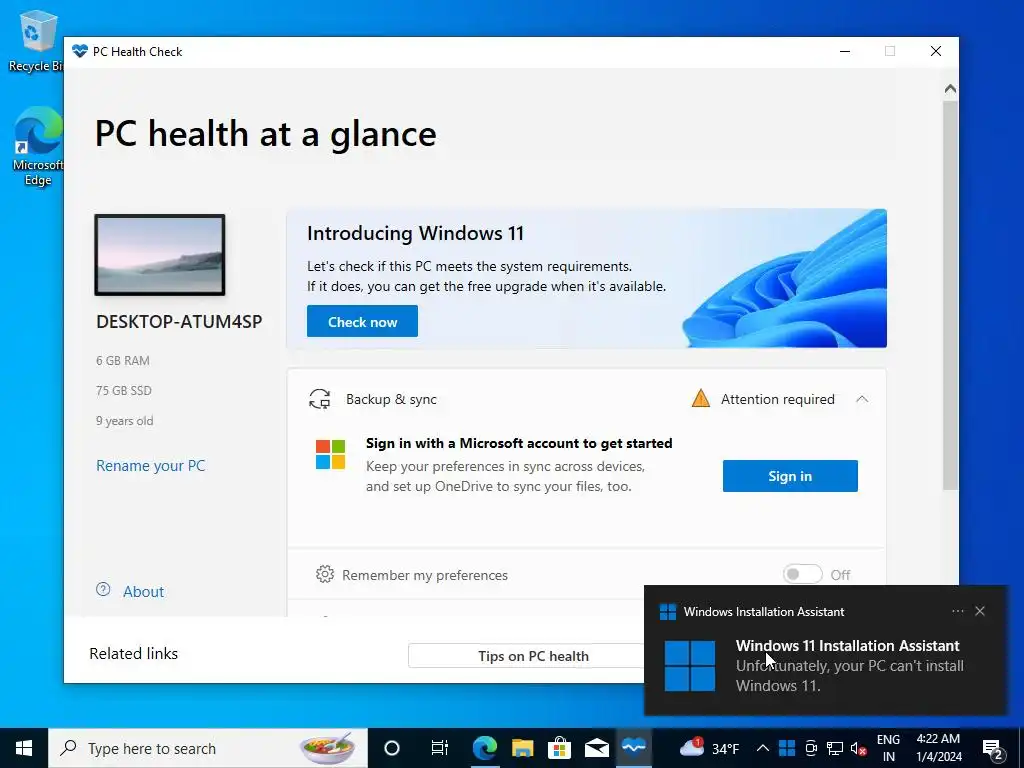The height and width of the screenshot is (768, 1024).
Task: Show hidden system tray icons
Action: pos(762,748)
